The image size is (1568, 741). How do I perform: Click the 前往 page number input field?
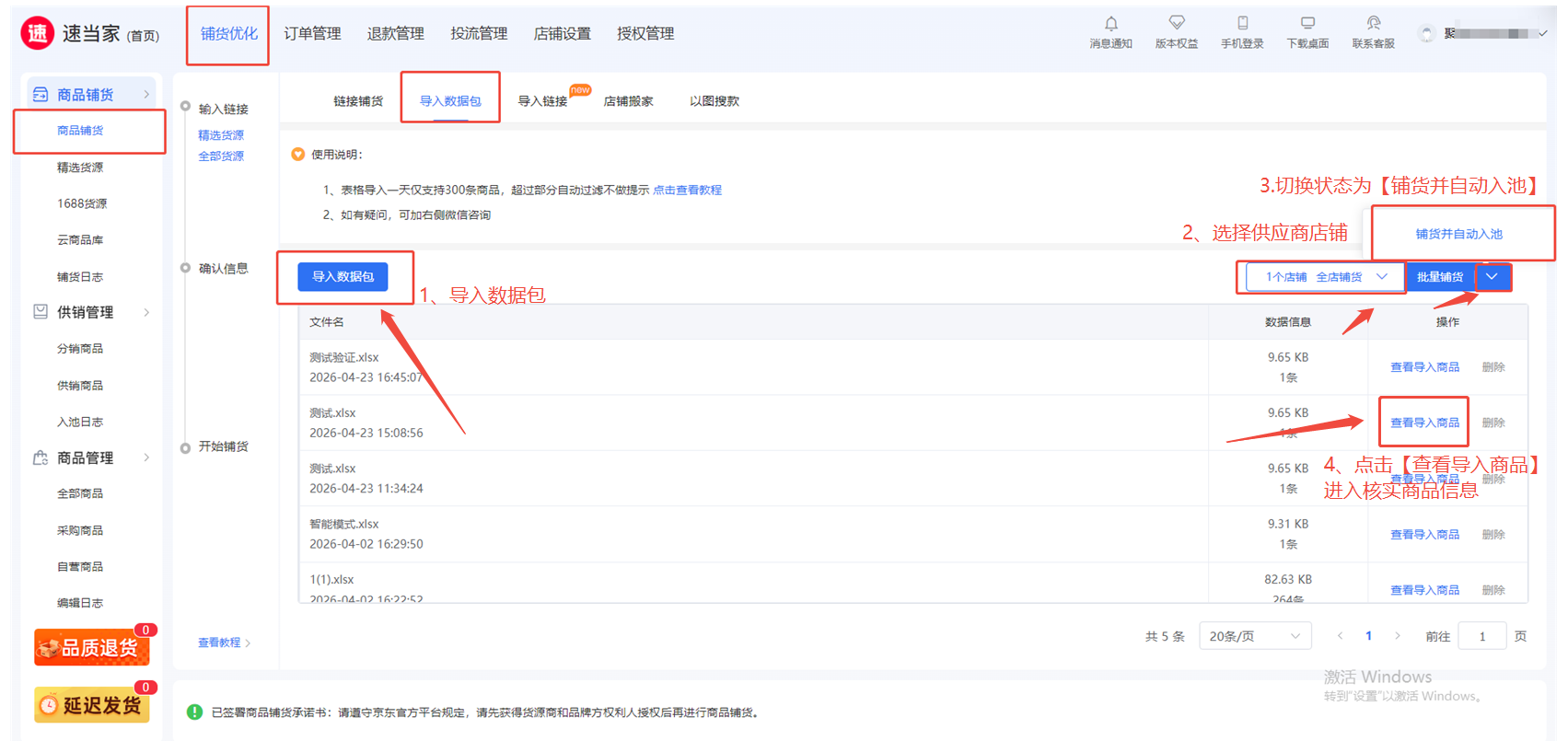(1481, 636)
